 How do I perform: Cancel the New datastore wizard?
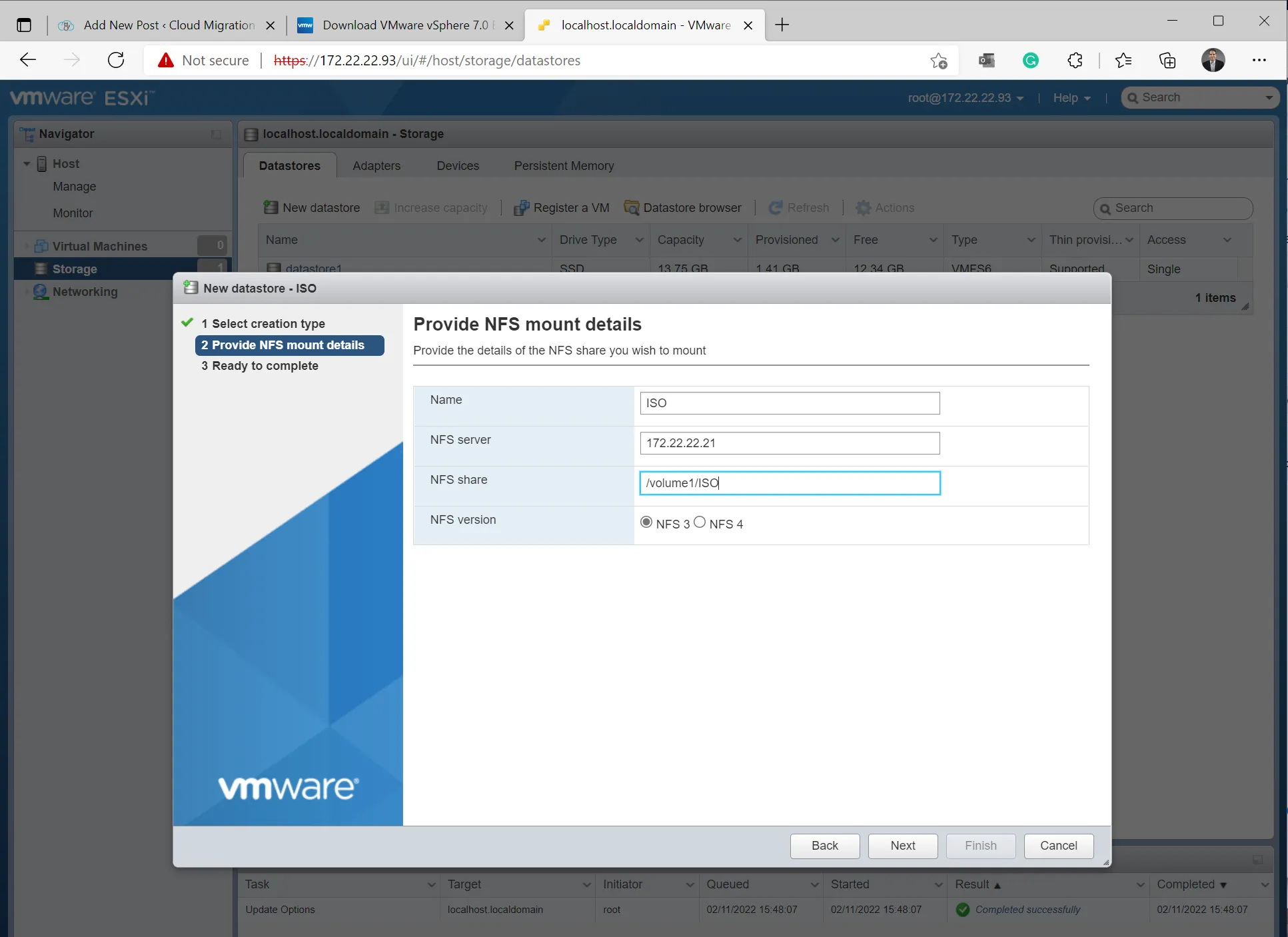point(1059,846)
